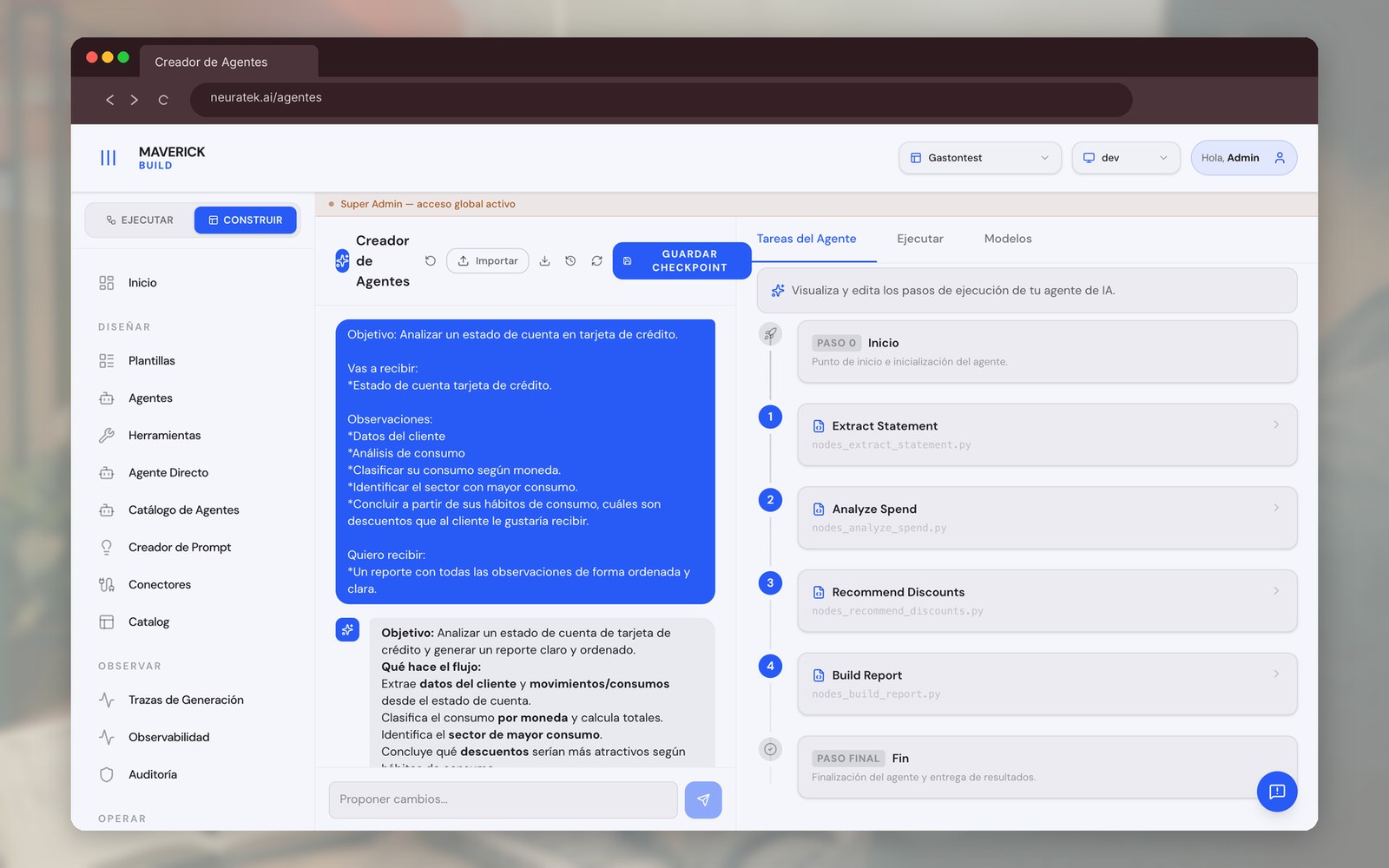Select the Tareas del Agente tab
Screen dimensions: 1389x868
(806, 239)
